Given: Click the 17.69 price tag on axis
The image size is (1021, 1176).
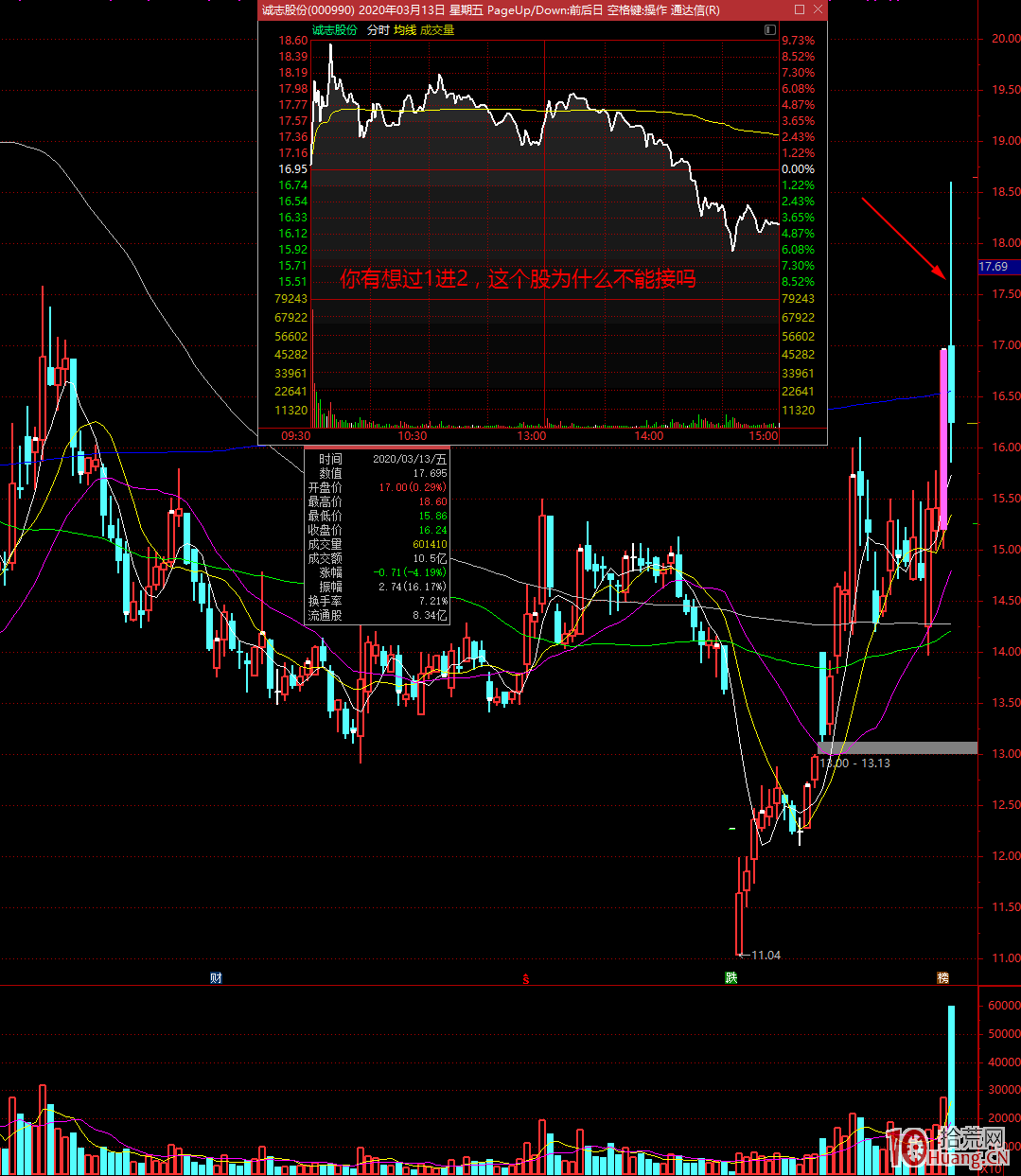Looking at the screenshot, I should pyautogui.click(x=995, y=267).
